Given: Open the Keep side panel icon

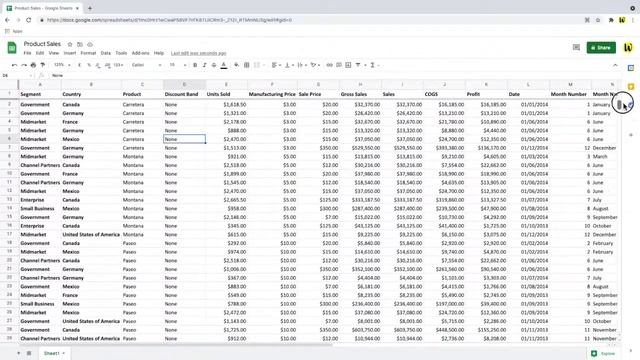Looking at the screenshot, I should (631, 87).
